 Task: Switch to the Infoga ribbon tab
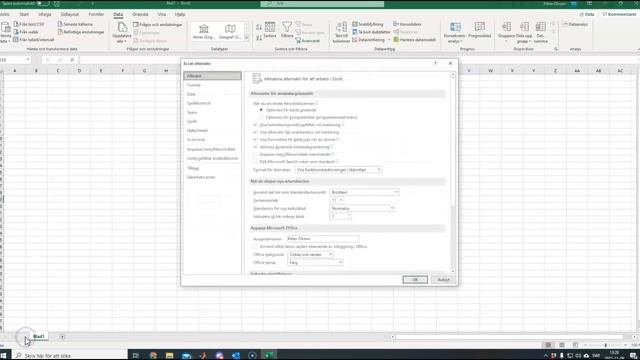pos(44,14)
